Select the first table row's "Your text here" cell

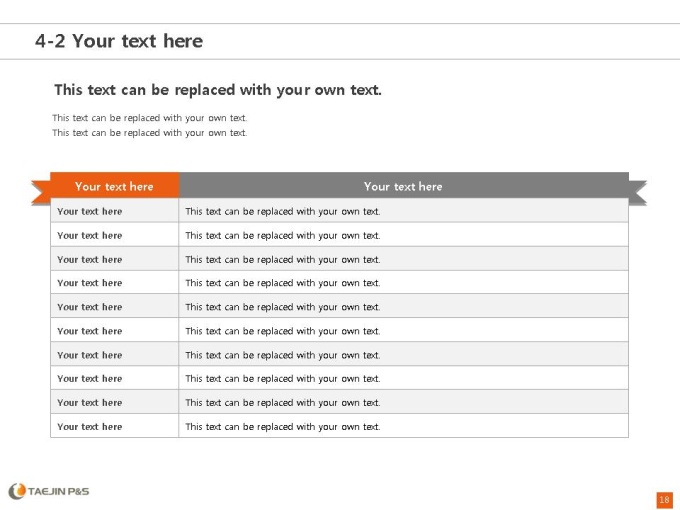[114, 211]
